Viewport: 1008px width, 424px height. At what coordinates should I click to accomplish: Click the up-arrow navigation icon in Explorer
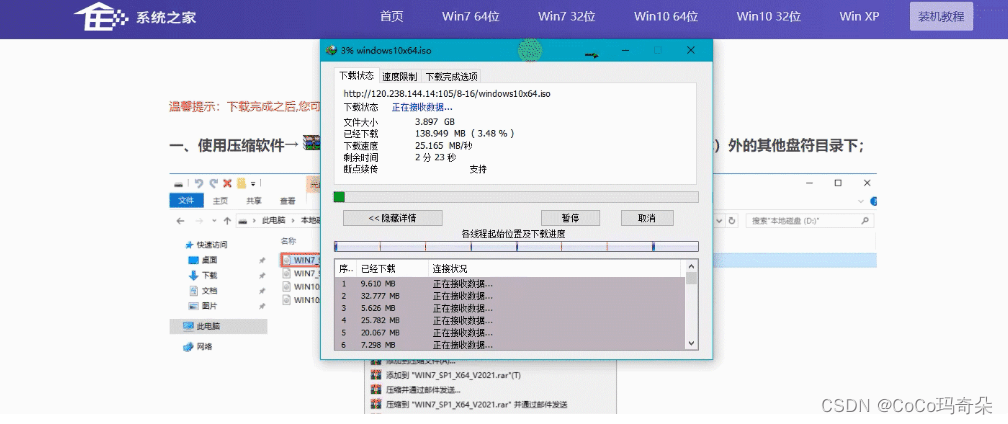point(227,220)
